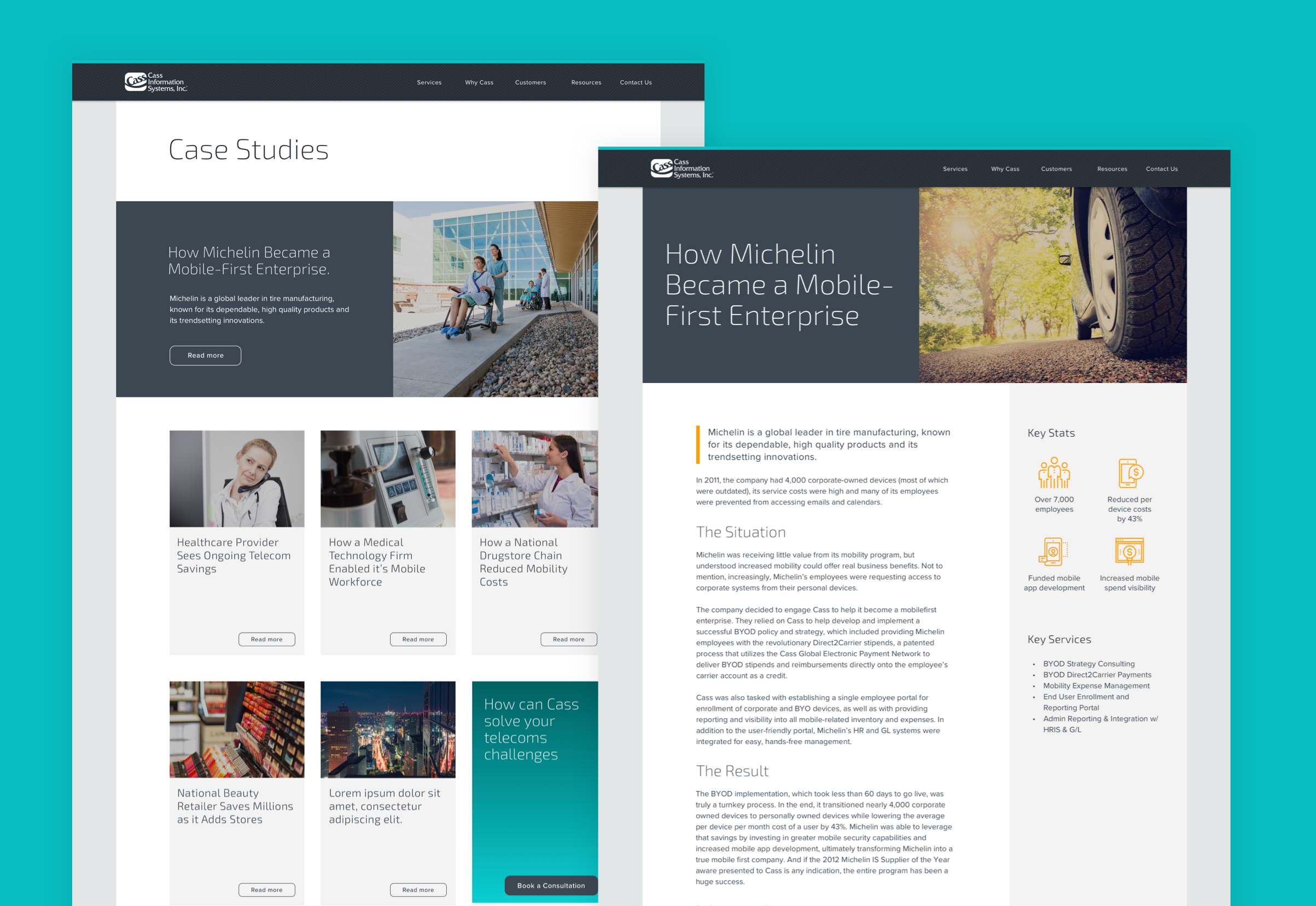Click the Funded mobile app development icon
Screen dimensions: 1316x906
[x=1053, y=552]
